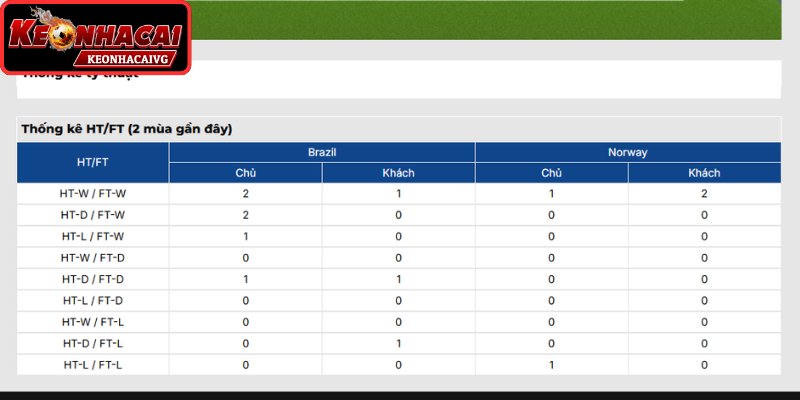The width and height of the screenshot is (800, 400).
Task: Click Norway Khách value in HT-W / FT-W row
Action: (704, 194)
